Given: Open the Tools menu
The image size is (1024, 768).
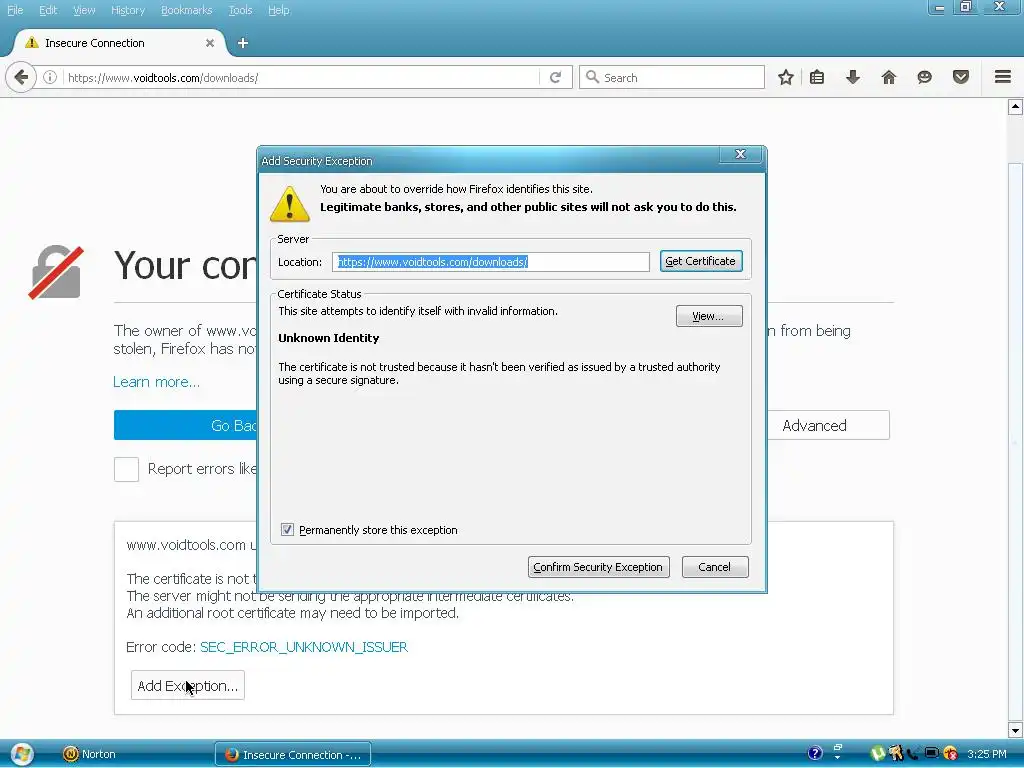Looking at the screenshot, I should click(240, 10).
